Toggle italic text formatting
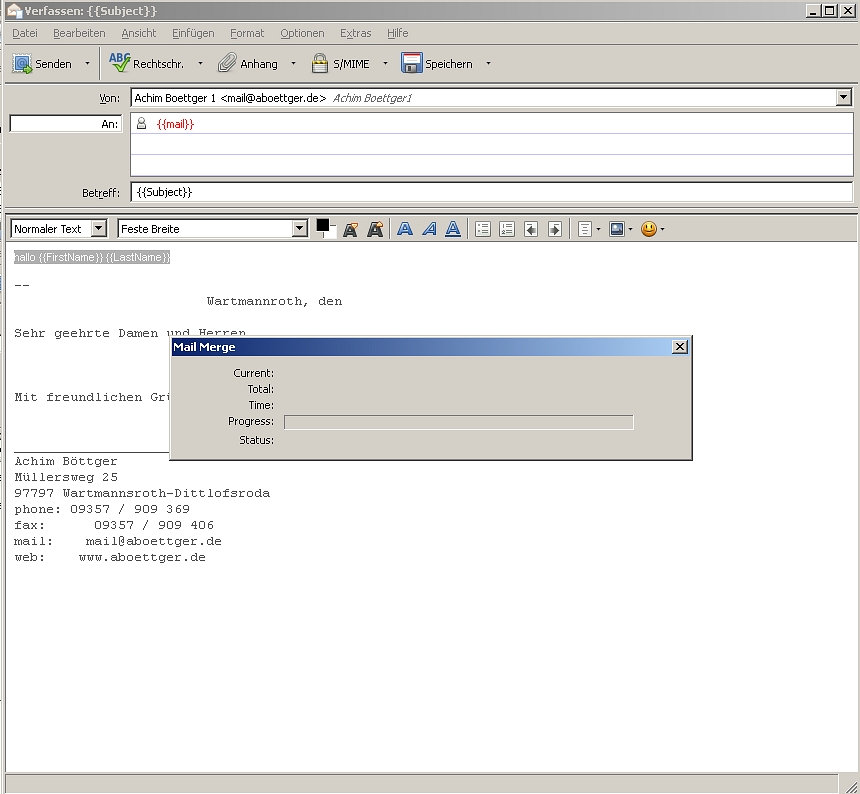This screenshot has width=860, height=794. (429, 229)
